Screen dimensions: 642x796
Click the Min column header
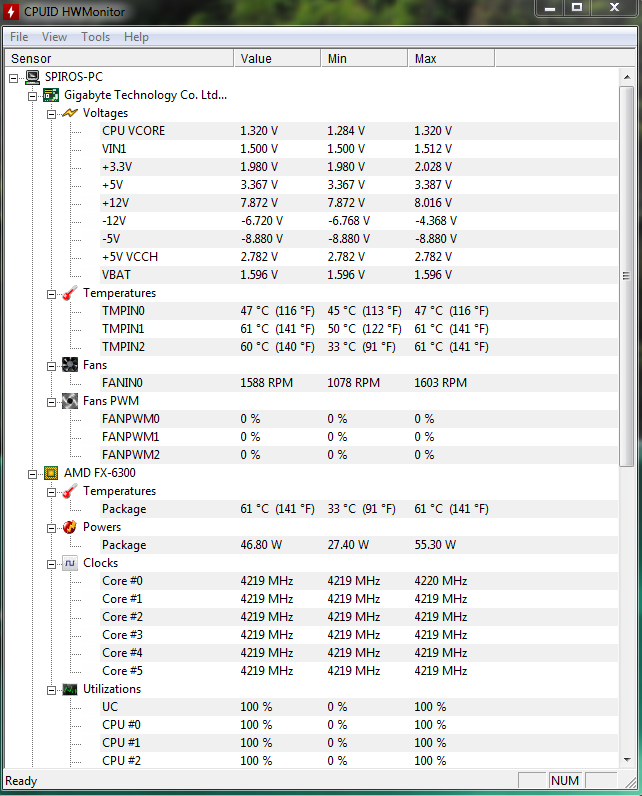(x=364, y=58)
